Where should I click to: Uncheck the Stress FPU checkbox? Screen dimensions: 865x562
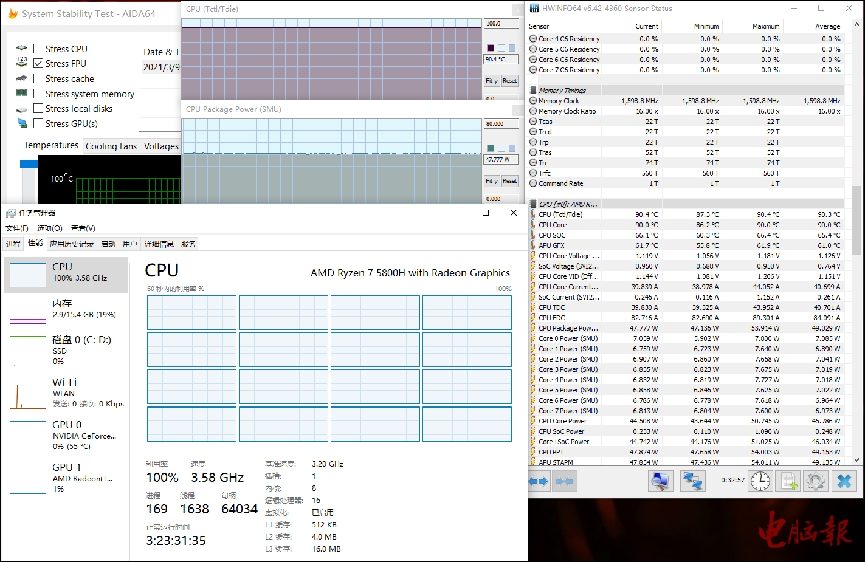coord(38,63)
